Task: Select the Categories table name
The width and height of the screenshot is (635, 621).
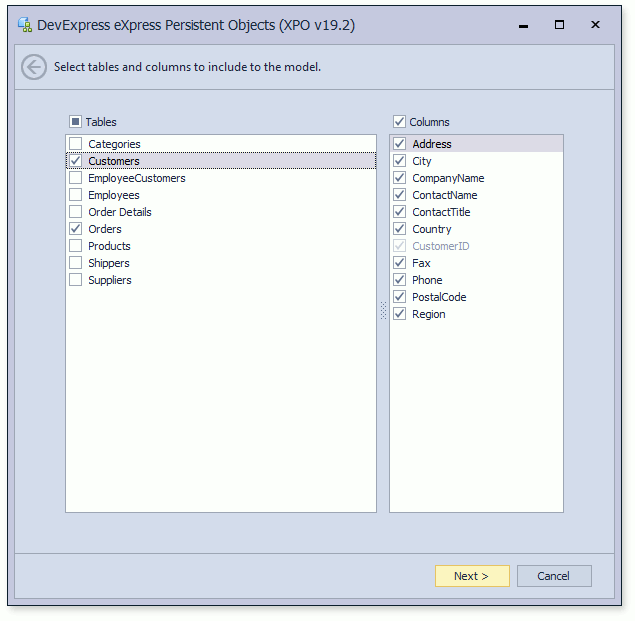Action: (114, 144)
